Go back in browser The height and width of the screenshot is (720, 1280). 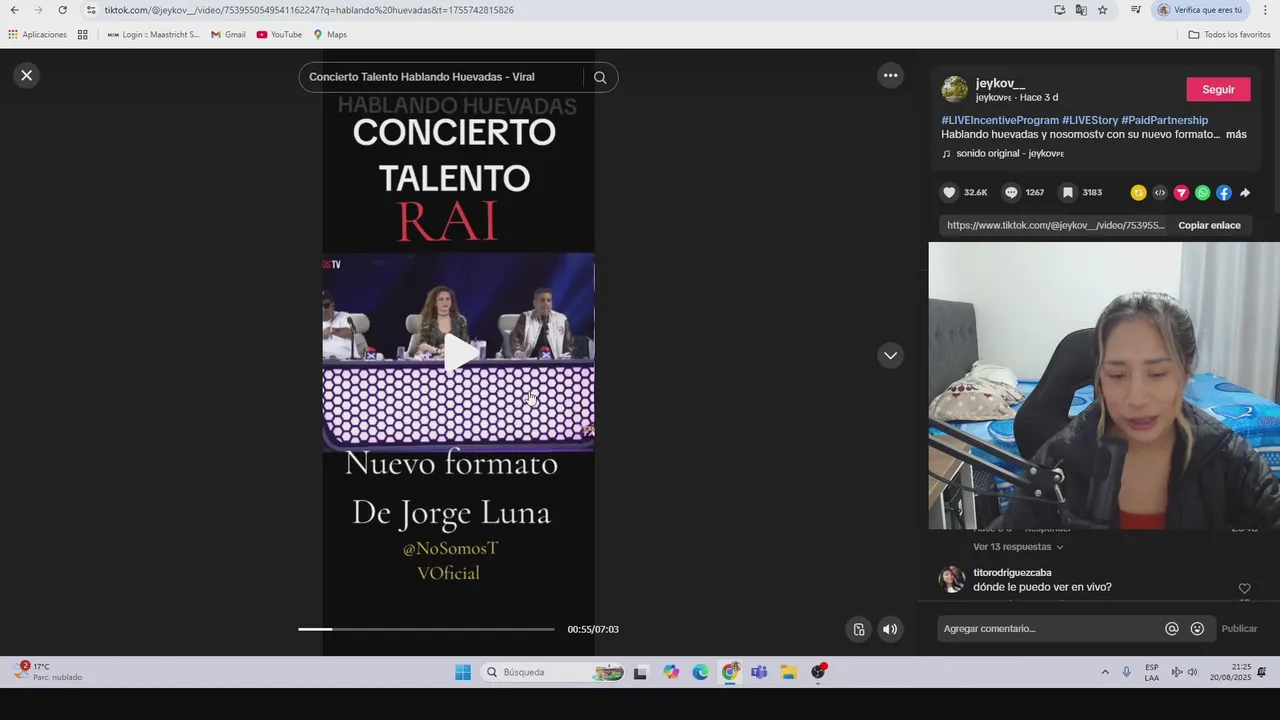(x=14, y=10)
